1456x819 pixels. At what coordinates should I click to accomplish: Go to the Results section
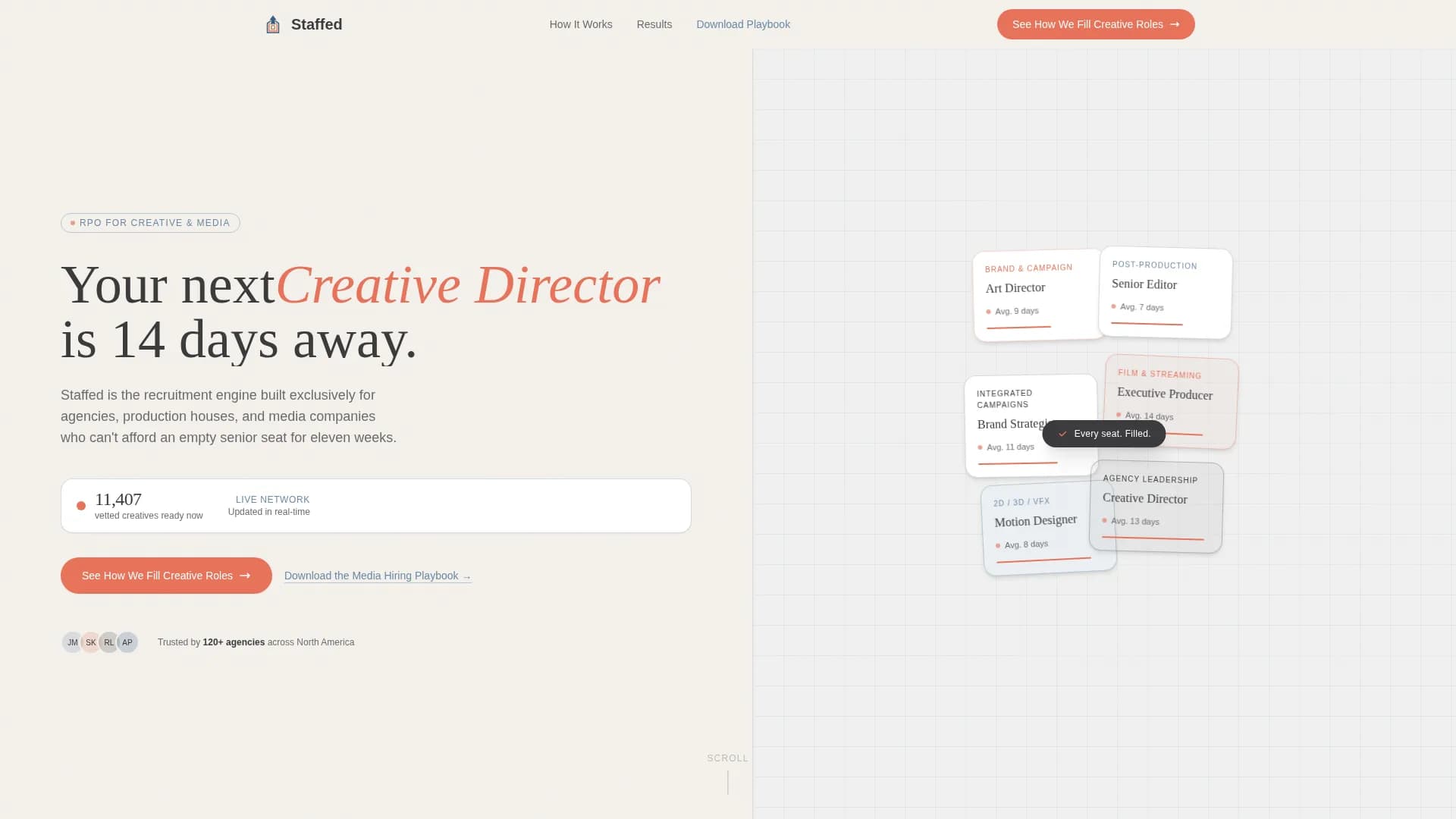(654, 24)
